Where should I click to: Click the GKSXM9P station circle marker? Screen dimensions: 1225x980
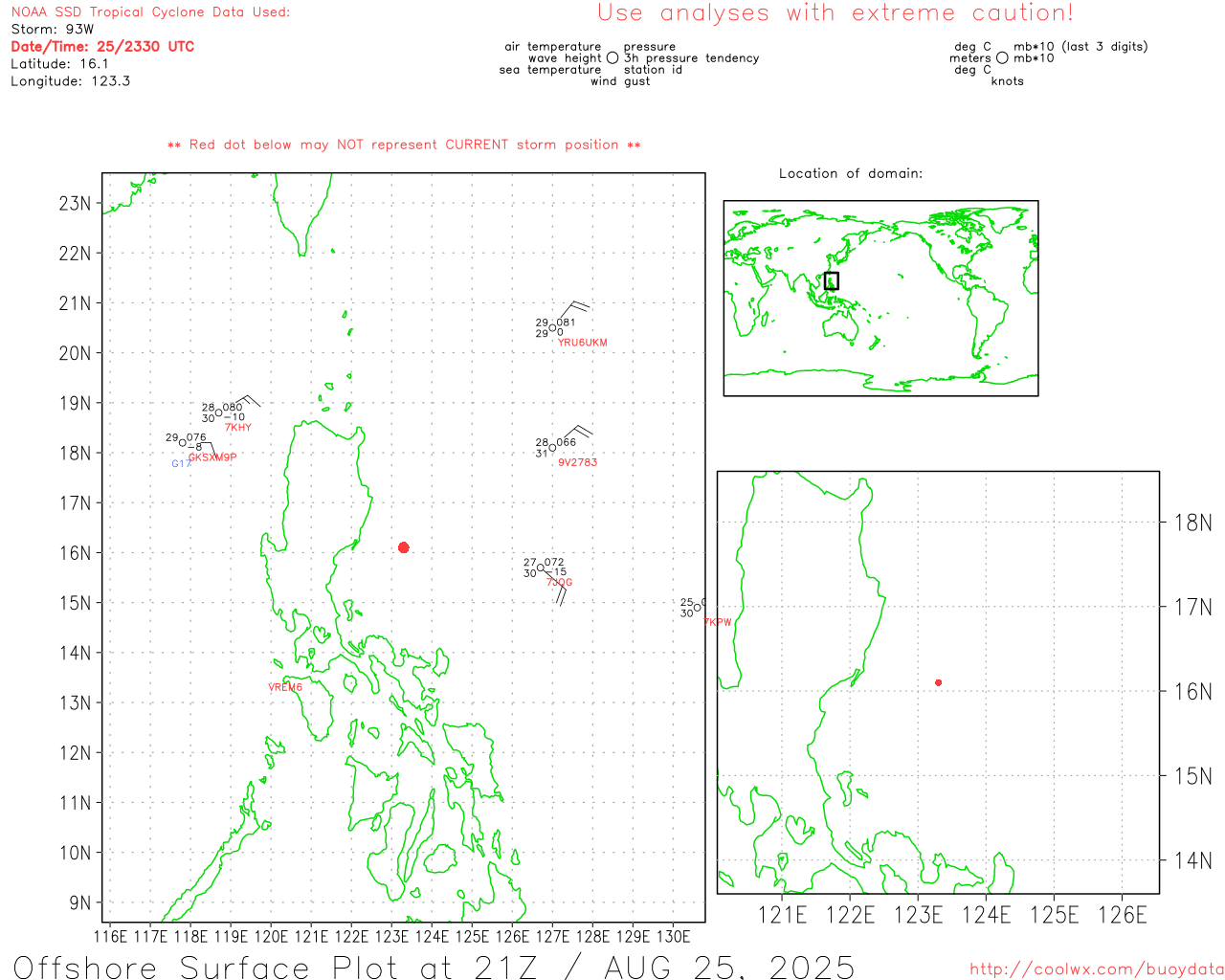click(183, 442)
